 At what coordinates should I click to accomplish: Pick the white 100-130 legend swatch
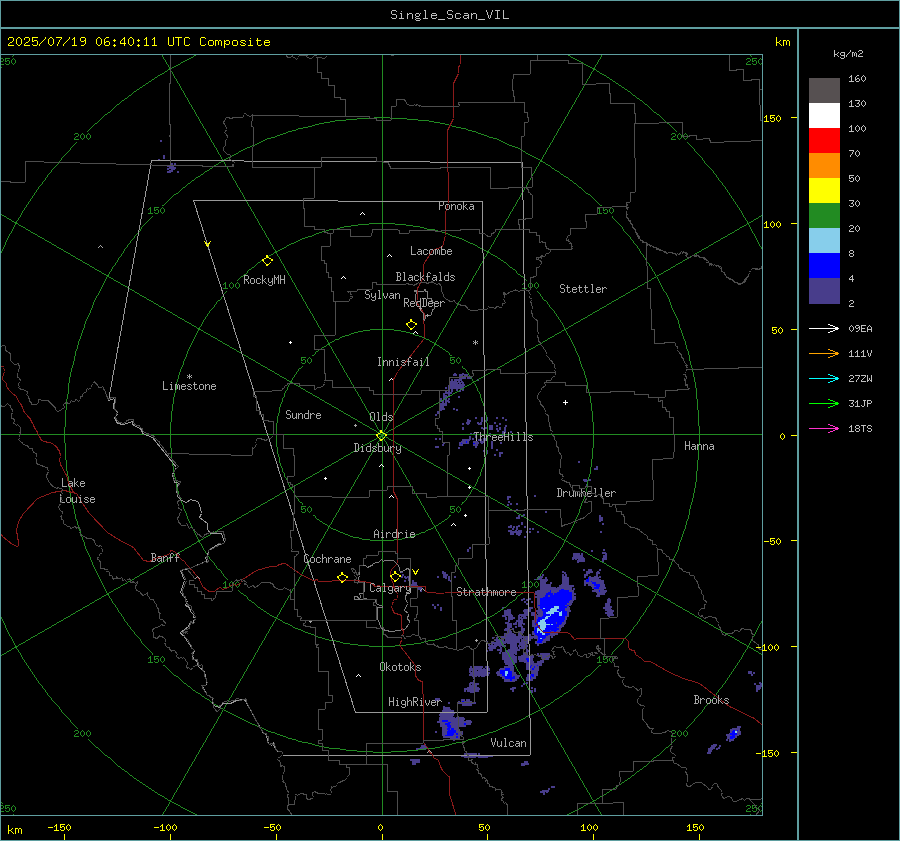[824, 116]
